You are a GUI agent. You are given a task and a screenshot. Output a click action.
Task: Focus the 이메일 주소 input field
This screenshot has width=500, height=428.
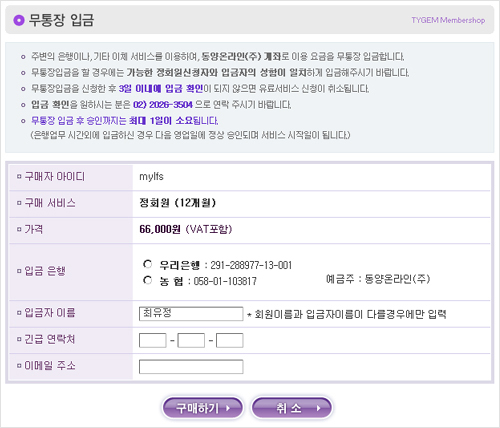(191, 367)
